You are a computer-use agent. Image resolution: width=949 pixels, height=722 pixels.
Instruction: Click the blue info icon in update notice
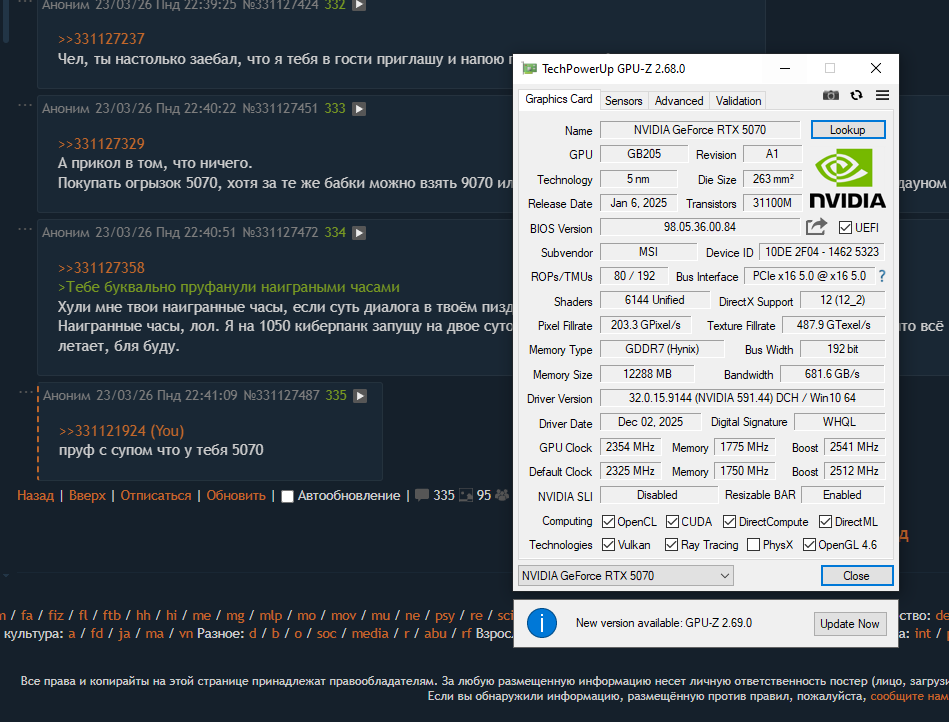(542, 623)
